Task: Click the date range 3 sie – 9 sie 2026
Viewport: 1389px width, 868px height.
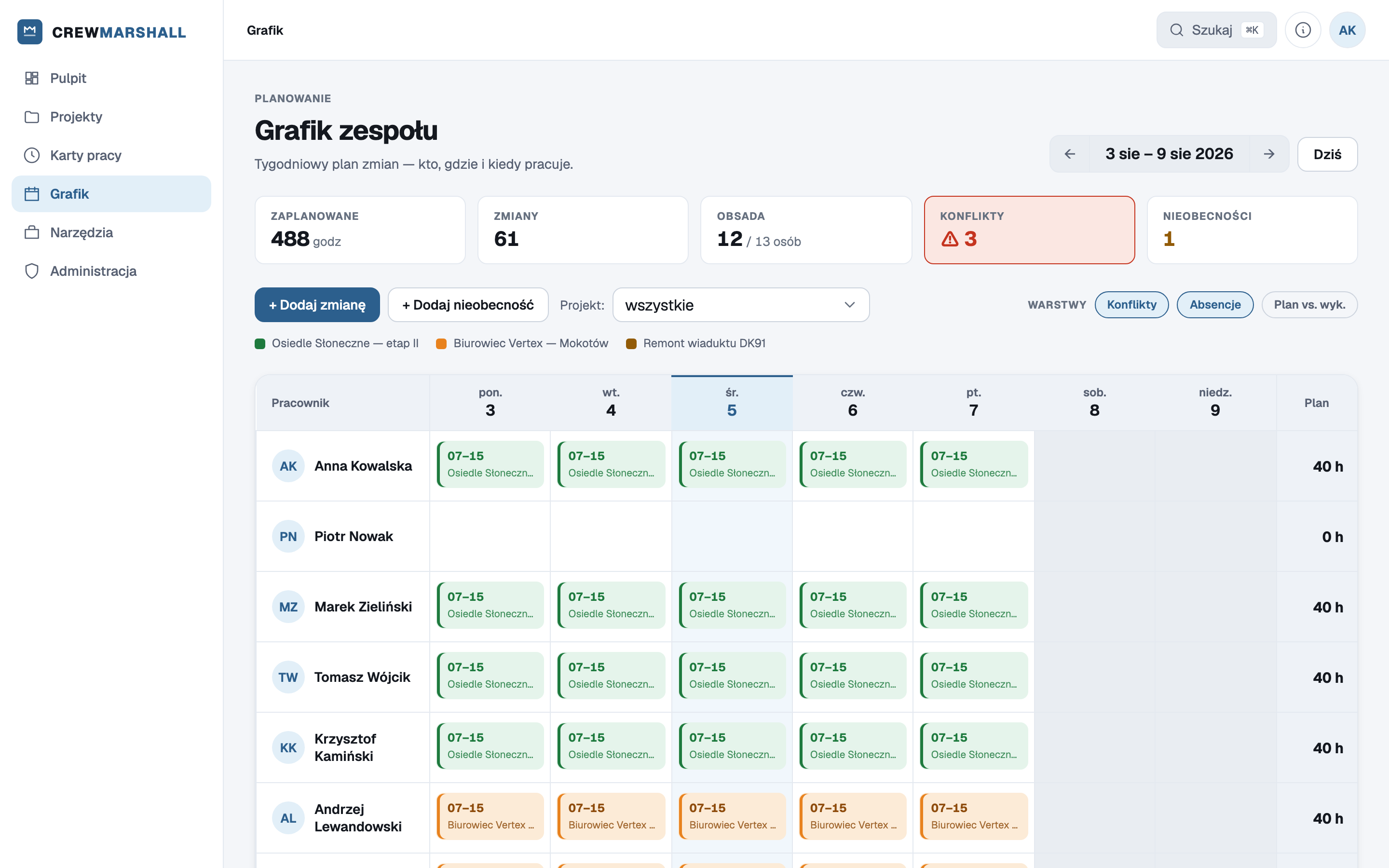Action: pyautogui.click(x=1169, y=154)
